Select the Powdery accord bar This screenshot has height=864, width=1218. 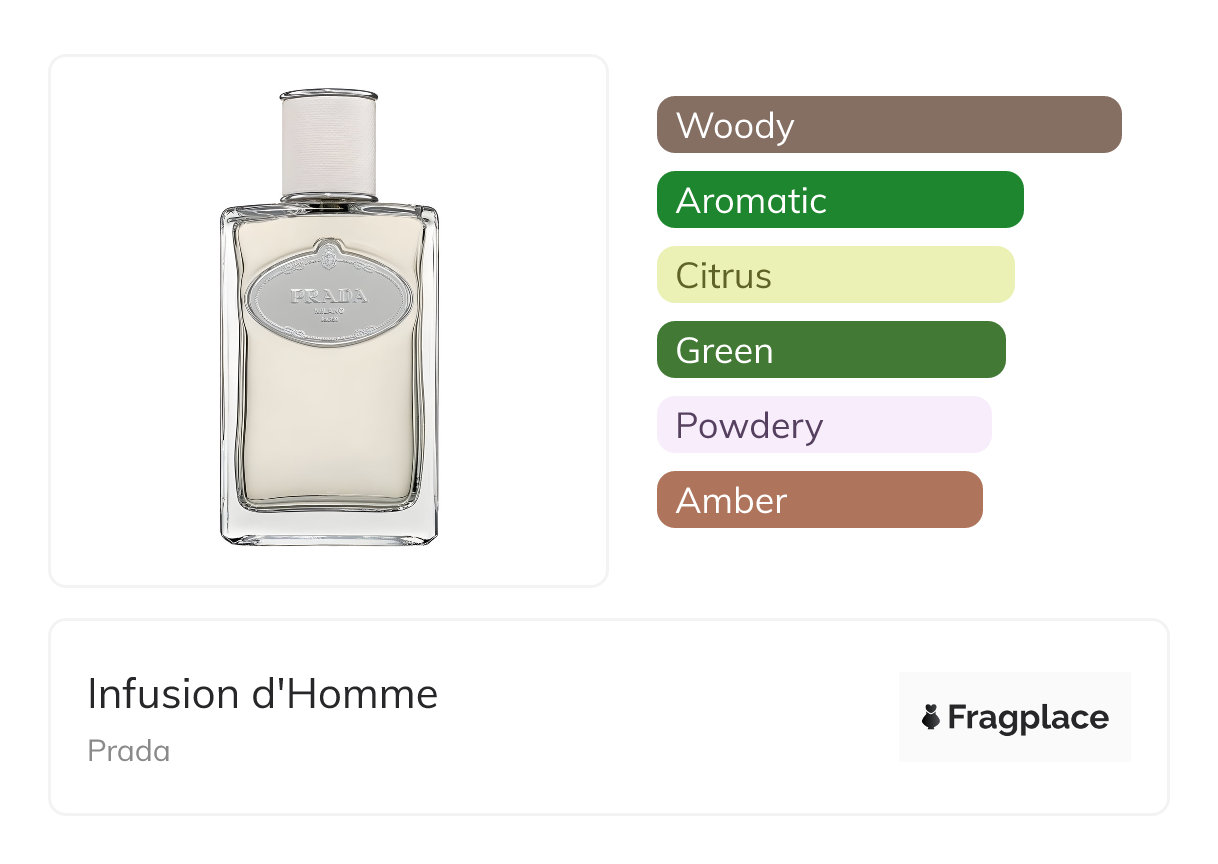(823, 425)
